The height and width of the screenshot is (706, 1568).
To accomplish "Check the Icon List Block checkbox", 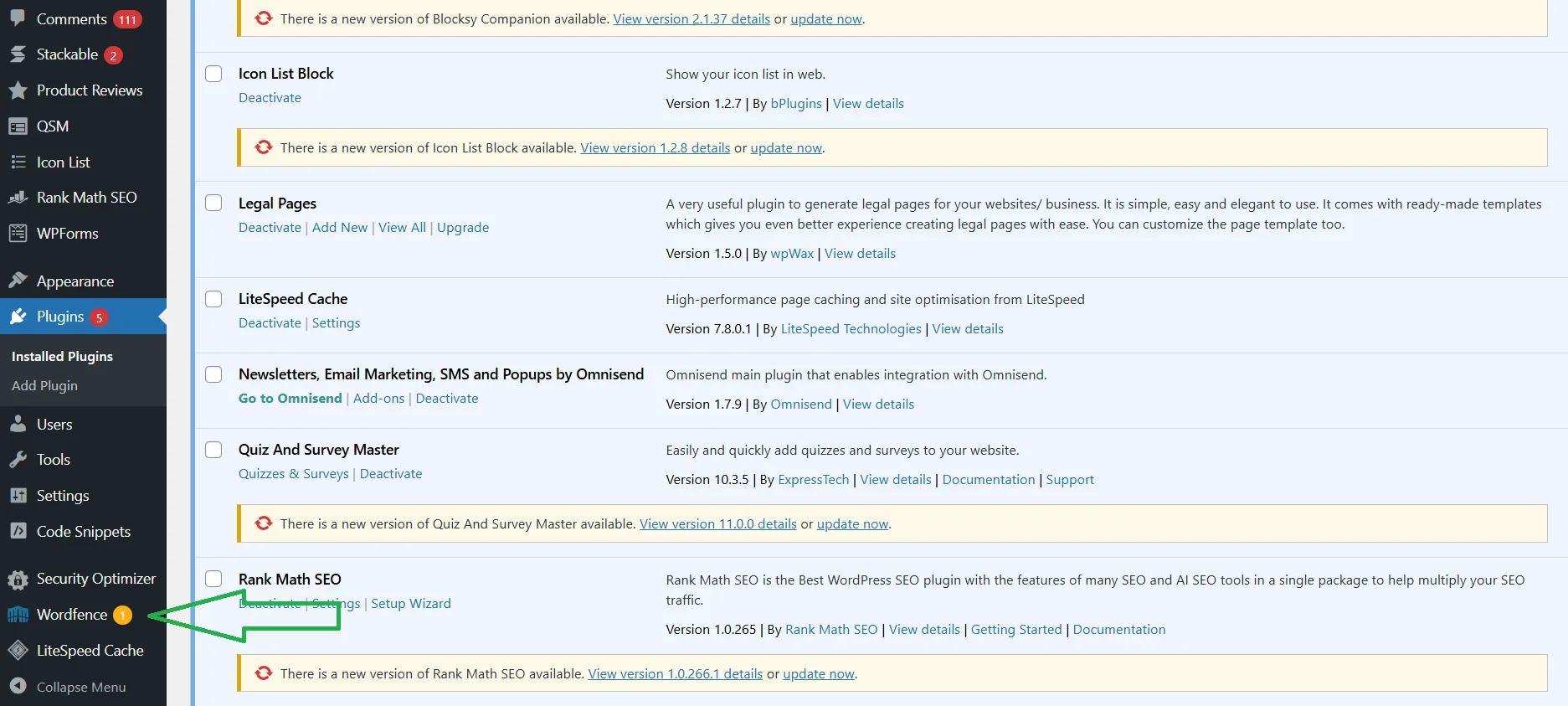I will (x=214, y=74).
